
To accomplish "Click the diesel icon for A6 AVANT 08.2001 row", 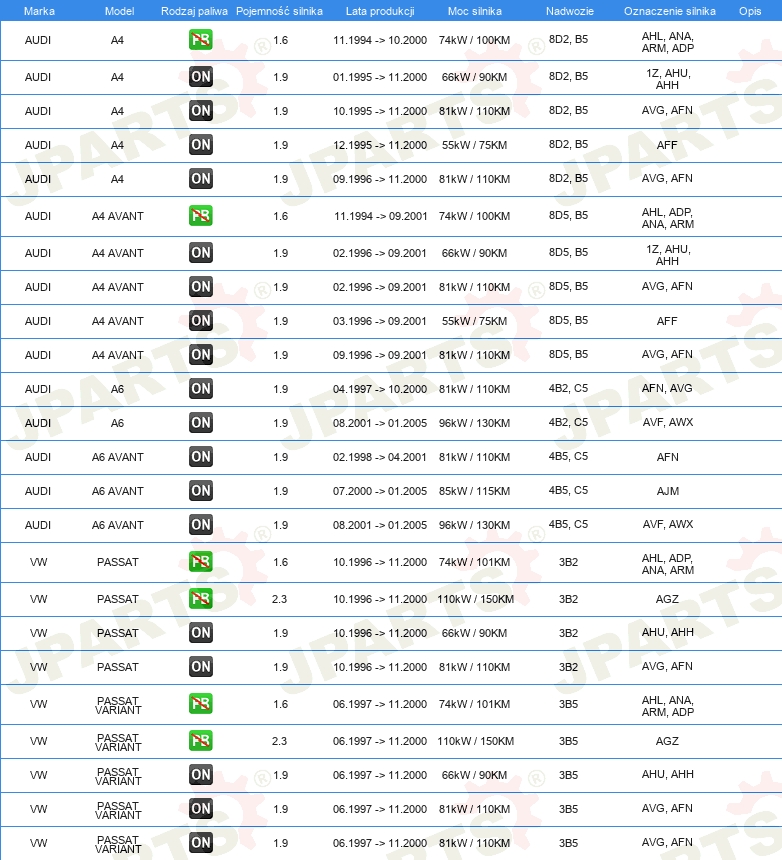I will [201, 525].
